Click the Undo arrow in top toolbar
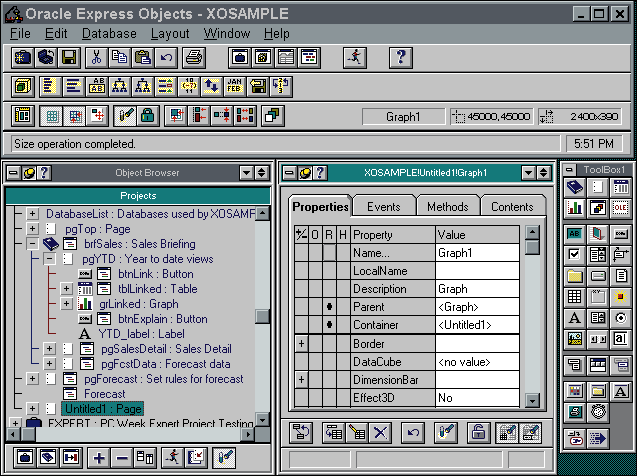The width and height of the screenshot is (637, 476). pos(166,58)
